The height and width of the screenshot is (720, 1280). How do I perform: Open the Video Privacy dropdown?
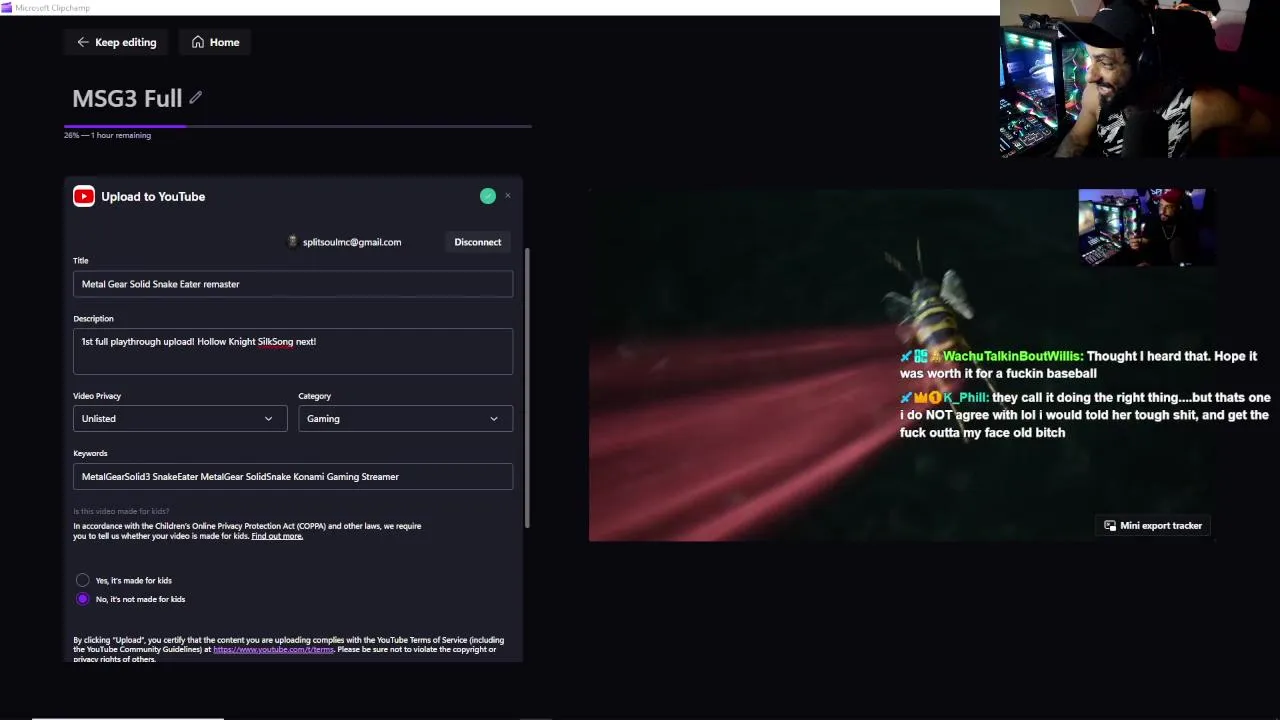point(179,419)
